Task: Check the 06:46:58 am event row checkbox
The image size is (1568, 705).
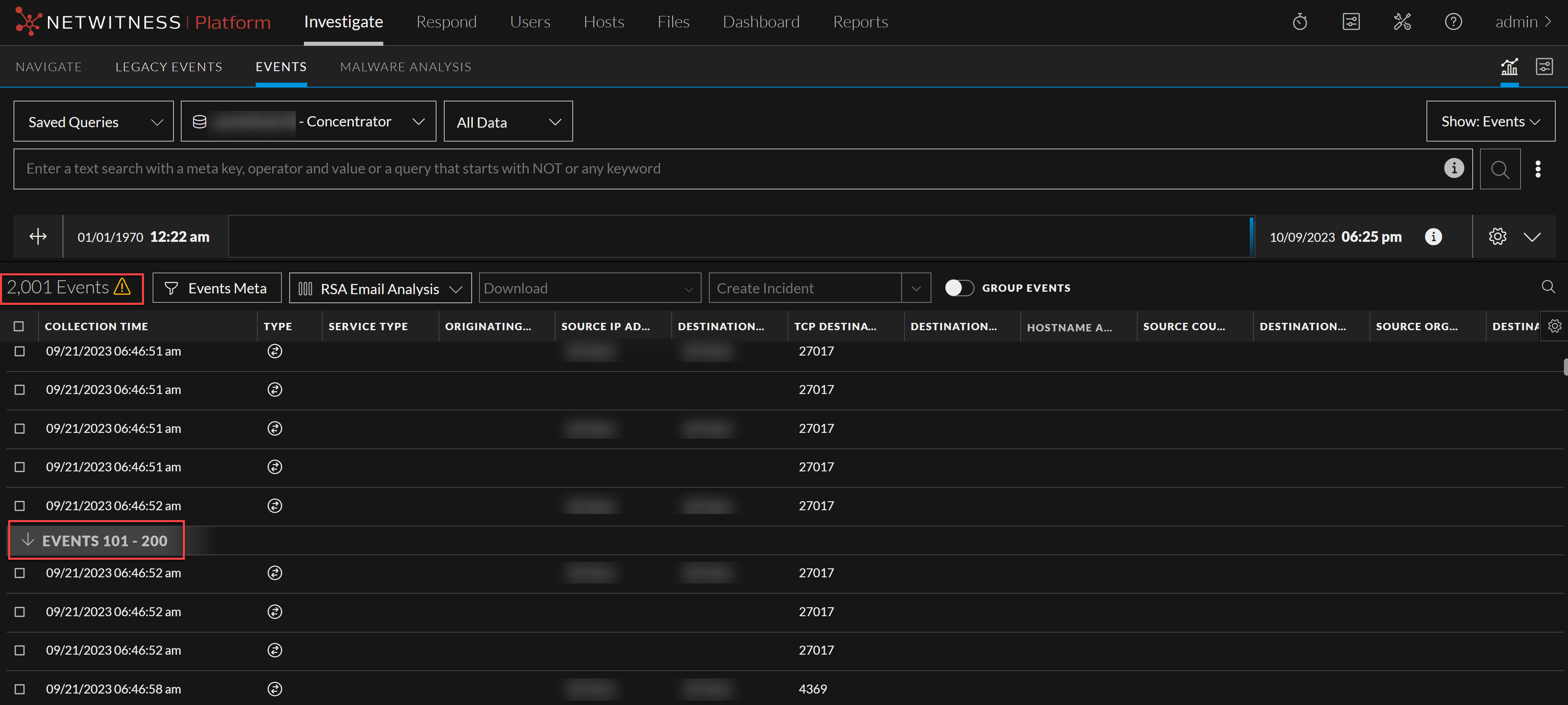Action: point(20,689)
